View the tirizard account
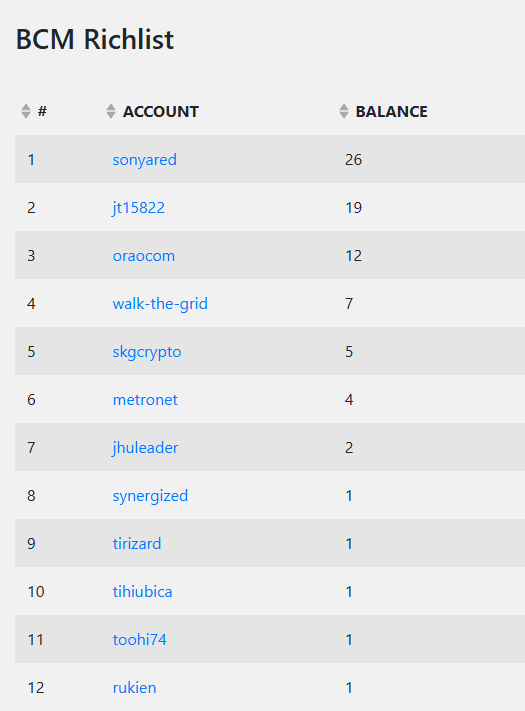This screenshot has width=525, height=711. point(137,544)
